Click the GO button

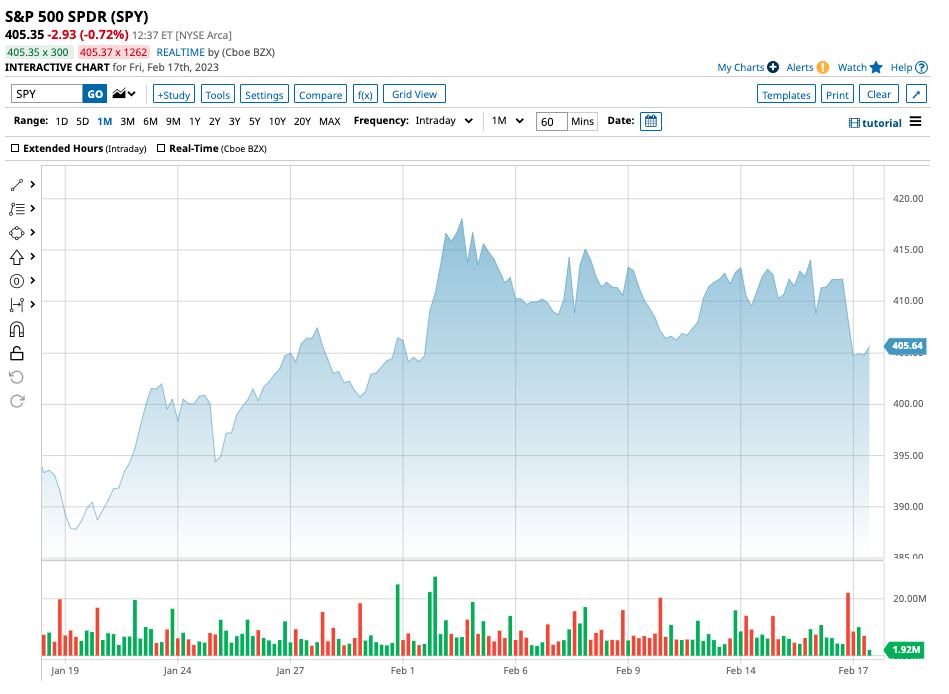point(95,94)
